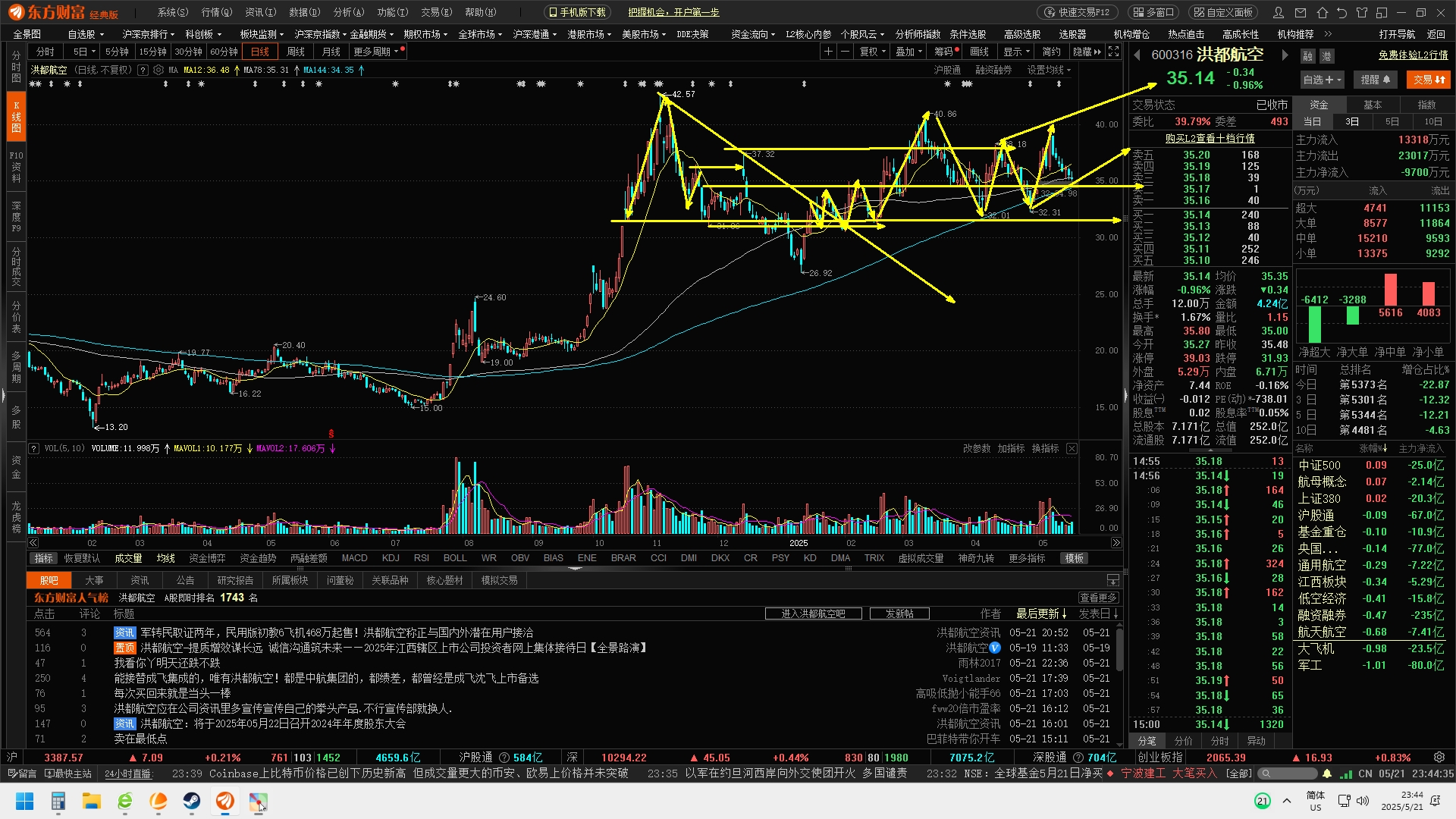
Task: Go to previous stock with left arrow
Action: point(1137,55)
